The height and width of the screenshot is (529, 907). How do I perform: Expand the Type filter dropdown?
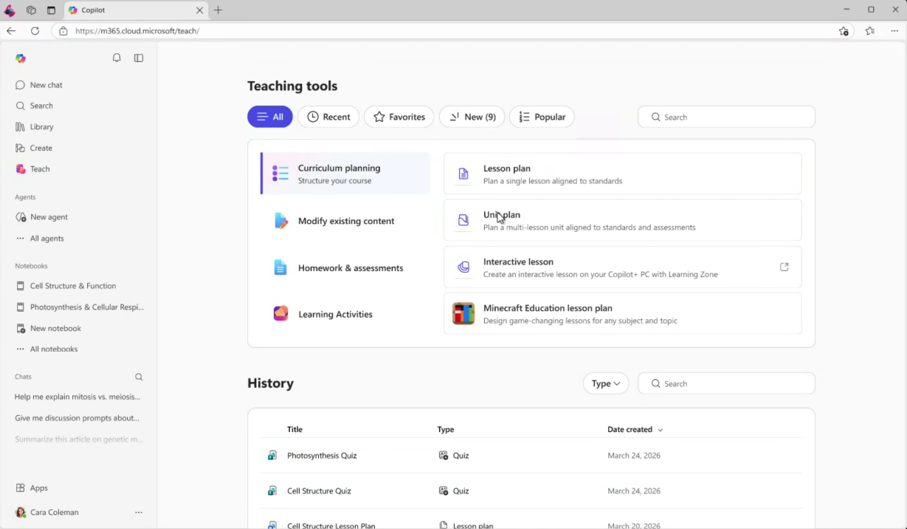point(606,383)
